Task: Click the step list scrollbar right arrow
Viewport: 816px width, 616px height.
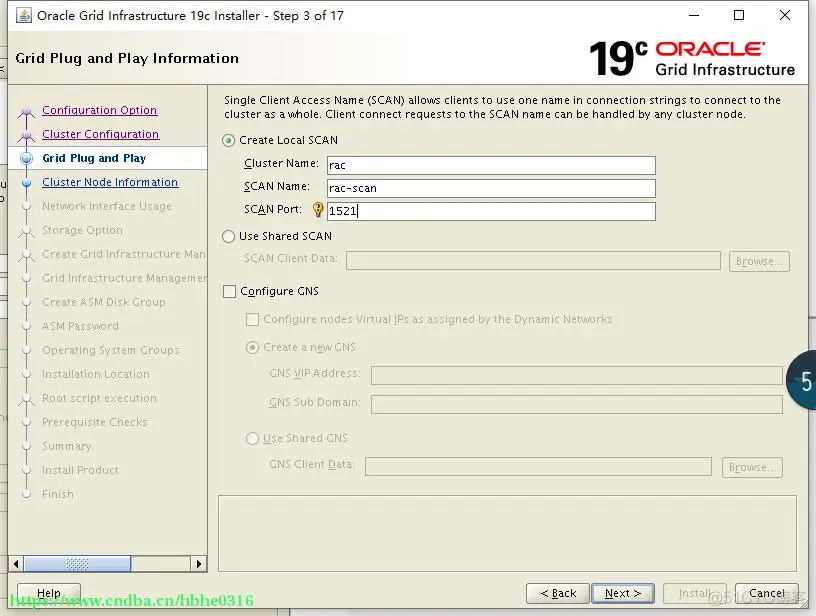Action: tap(198, 564)
